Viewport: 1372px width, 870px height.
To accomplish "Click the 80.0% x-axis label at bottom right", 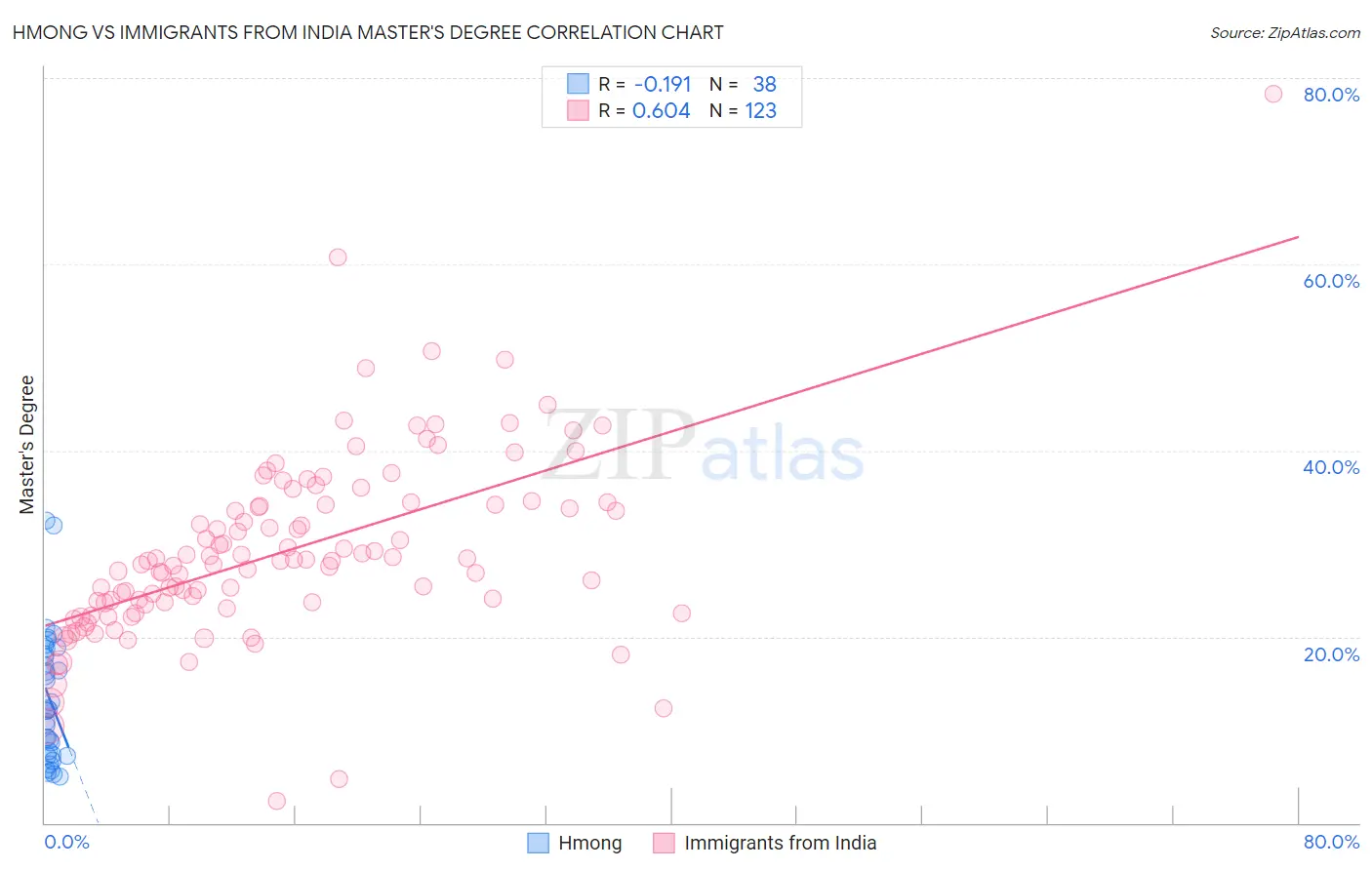I will pos(1331,842).
